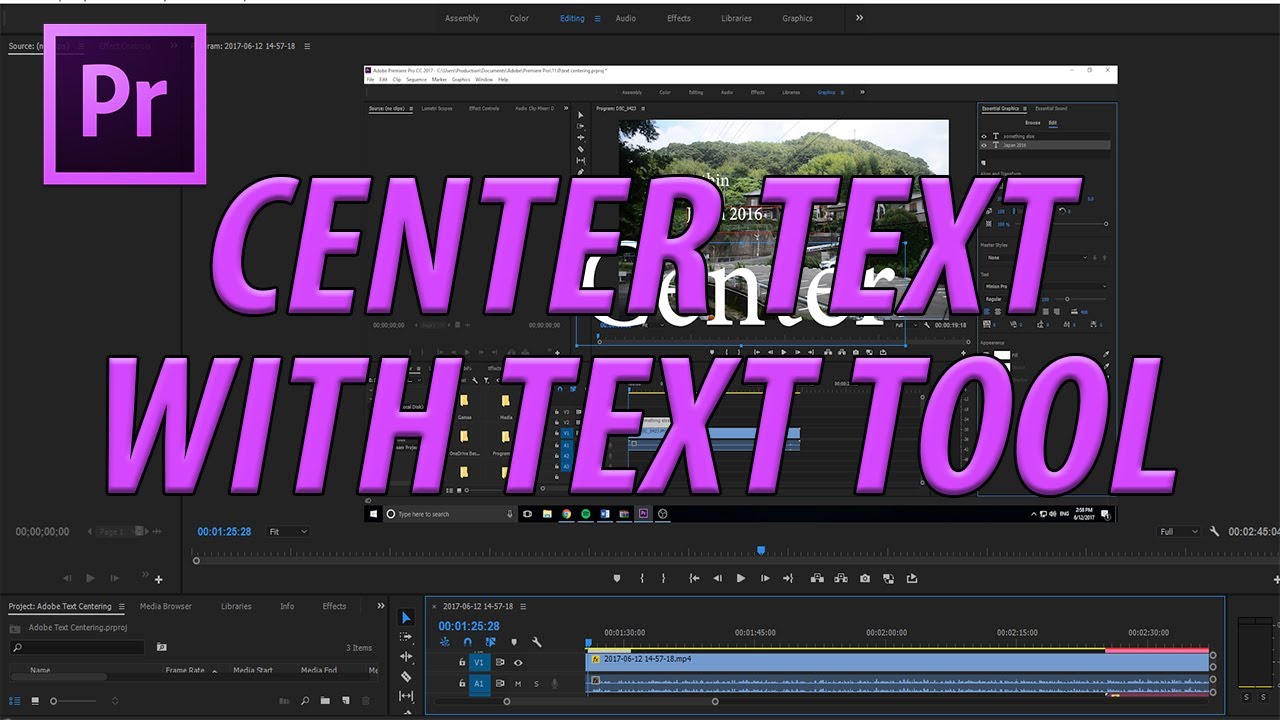Toggle snapping with the magnet icon
Image resolution: width=1280 pixels, height=720 pixels.
pyautogui.click(x=468, y=642)
